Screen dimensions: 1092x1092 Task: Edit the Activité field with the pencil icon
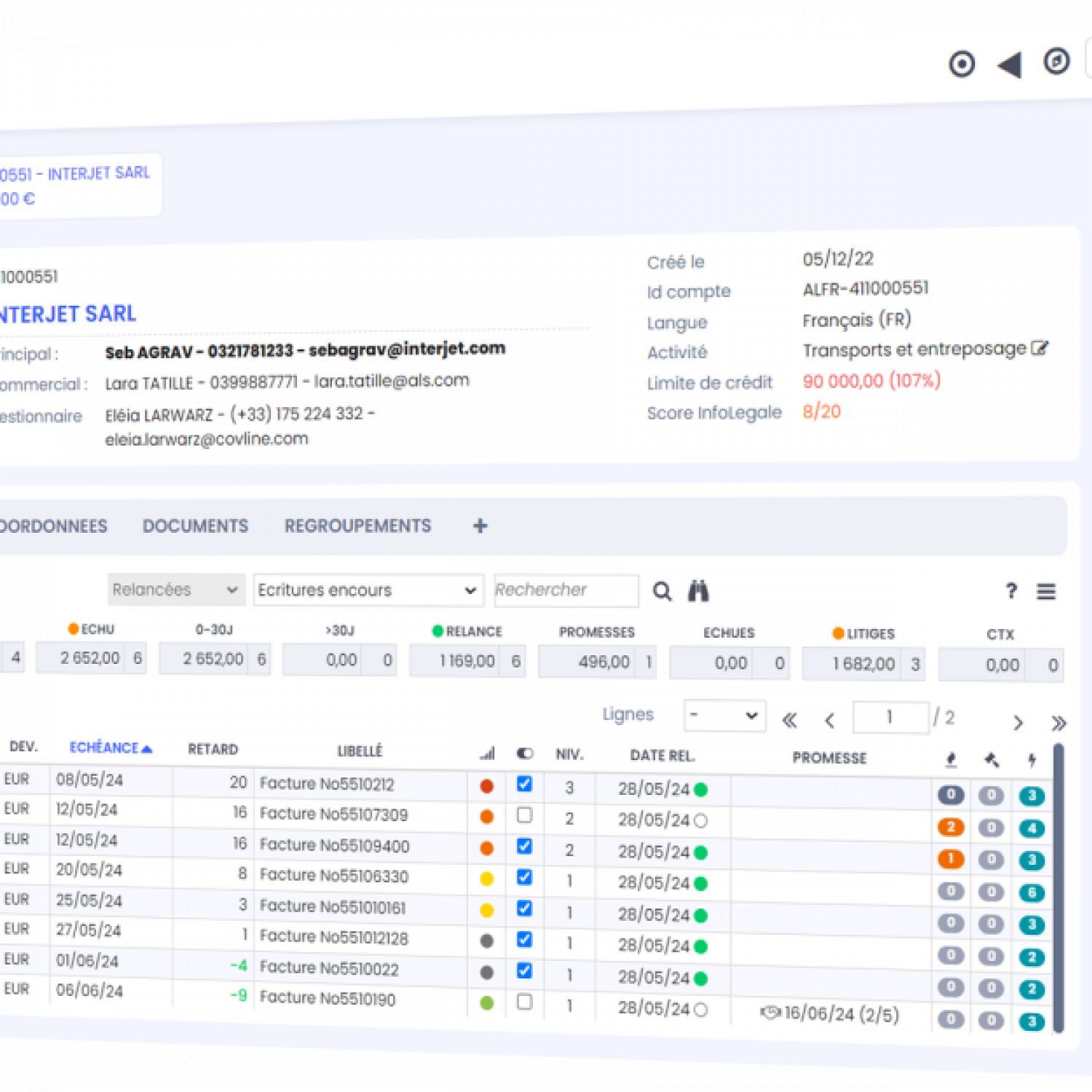[x=1040, y=348]
